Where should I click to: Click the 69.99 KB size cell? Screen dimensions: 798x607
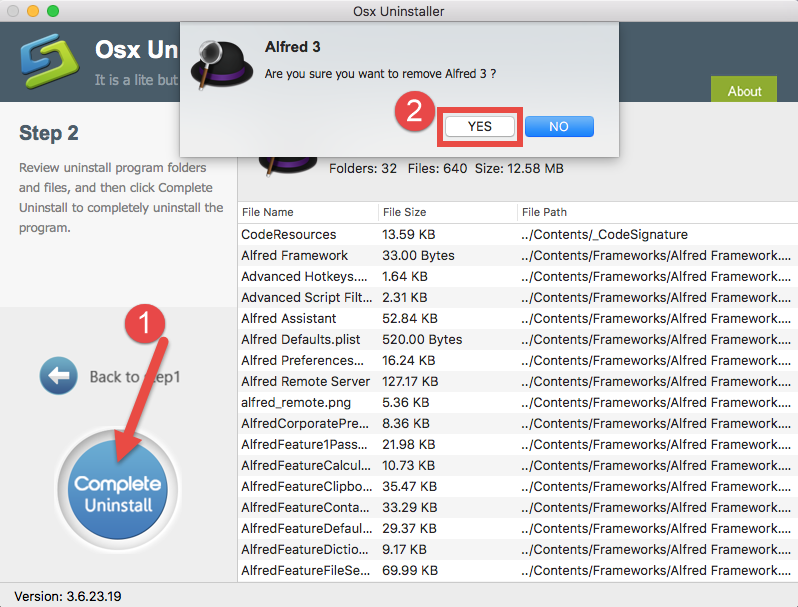point(410,570)
